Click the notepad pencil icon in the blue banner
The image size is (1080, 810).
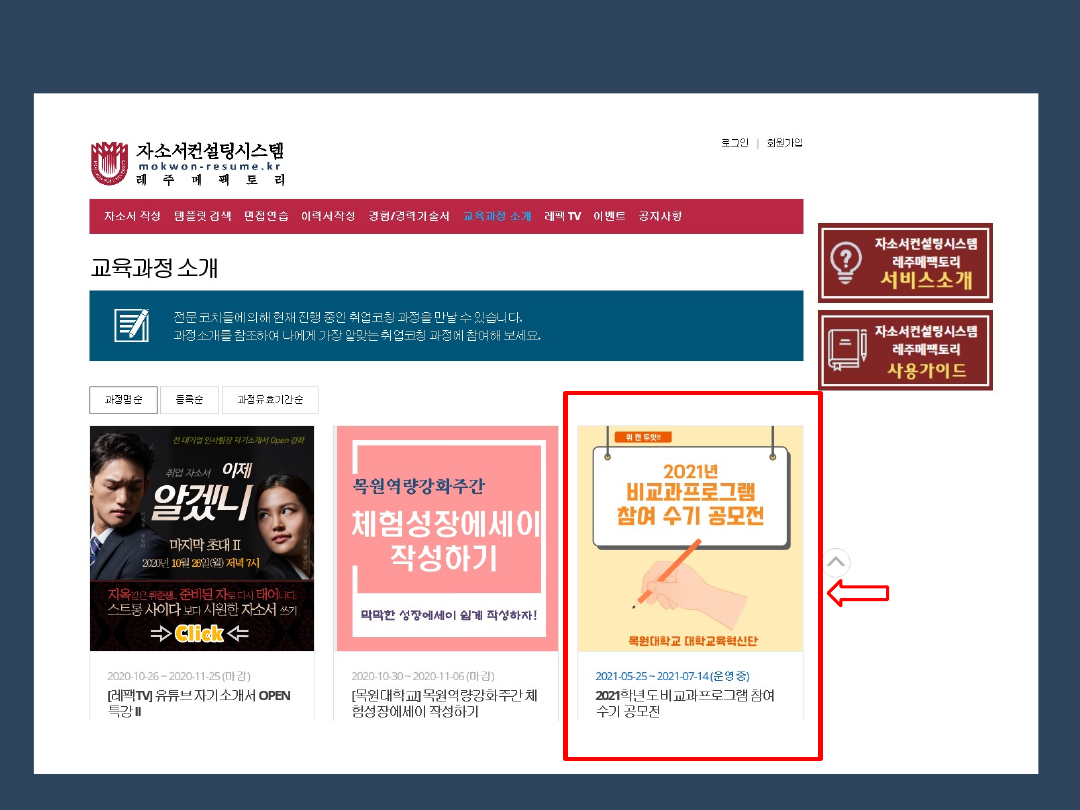pyautogui.click(x=131, y=325)
